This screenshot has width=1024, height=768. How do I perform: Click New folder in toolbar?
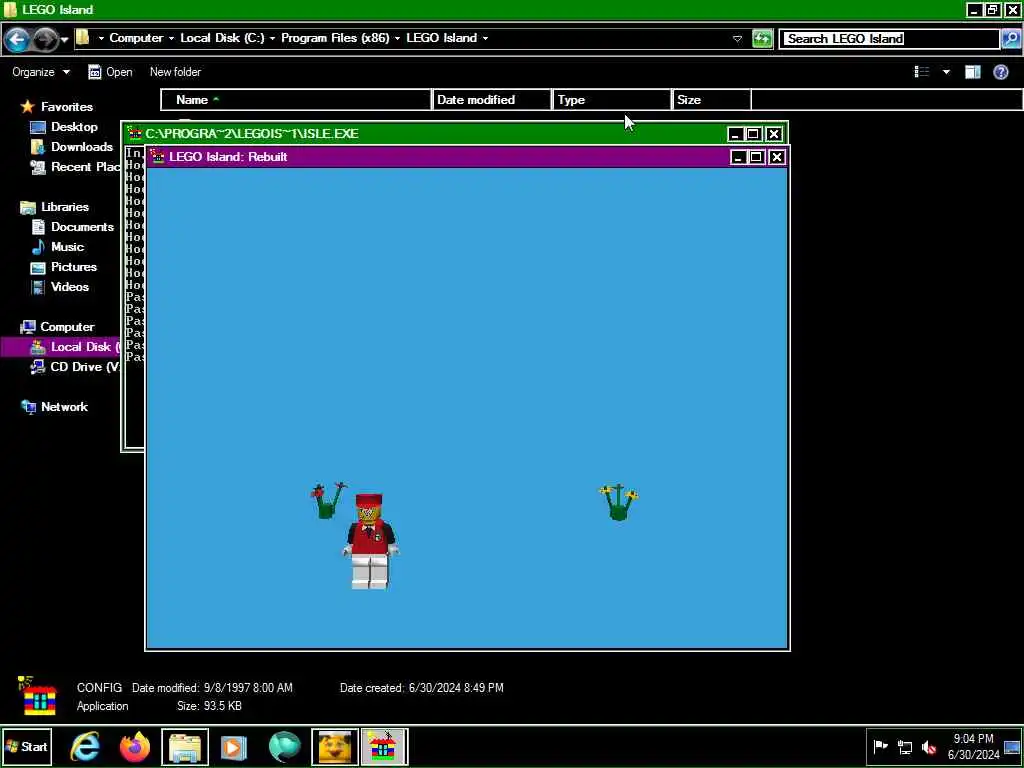click(x=175, y=72)
